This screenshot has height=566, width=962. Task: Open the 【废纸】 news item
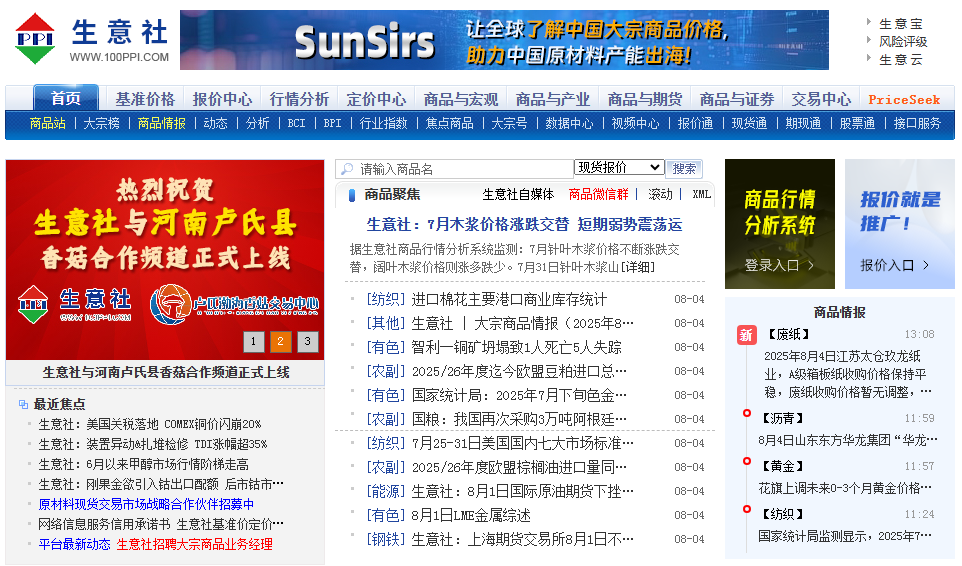click(x=788, y=334)
